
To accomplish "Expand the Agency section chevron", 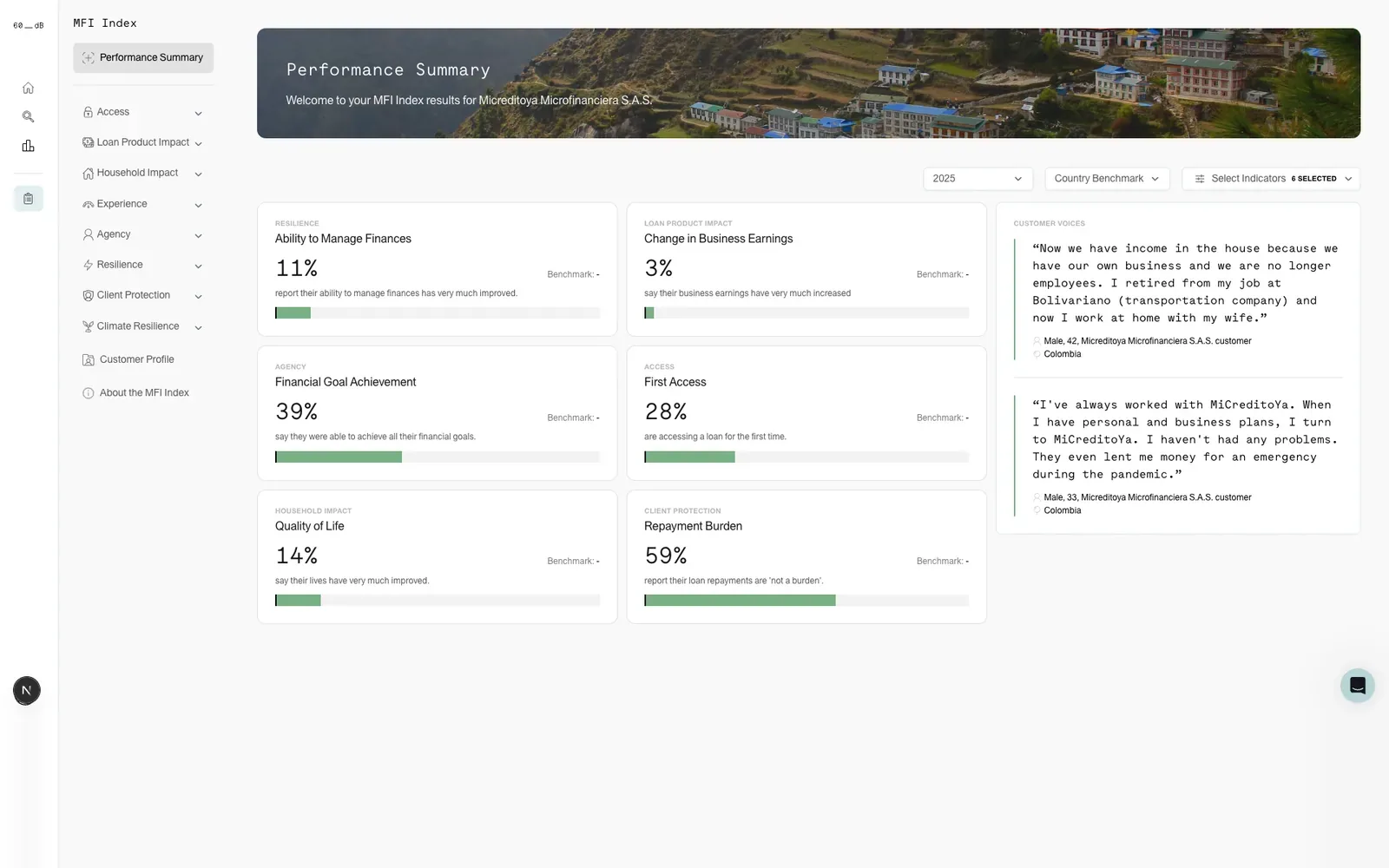I will pos(198,236).
